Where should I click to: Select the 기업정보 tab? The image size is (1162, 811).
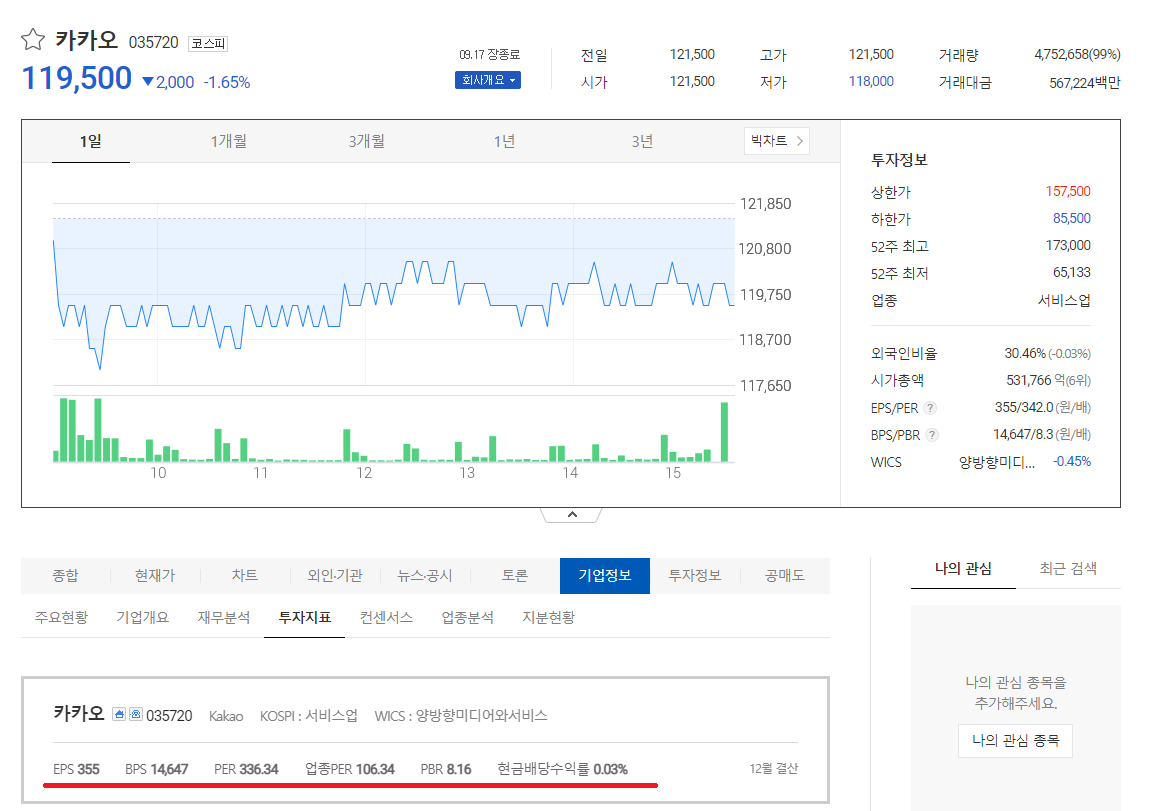click(x=605, y=575)
